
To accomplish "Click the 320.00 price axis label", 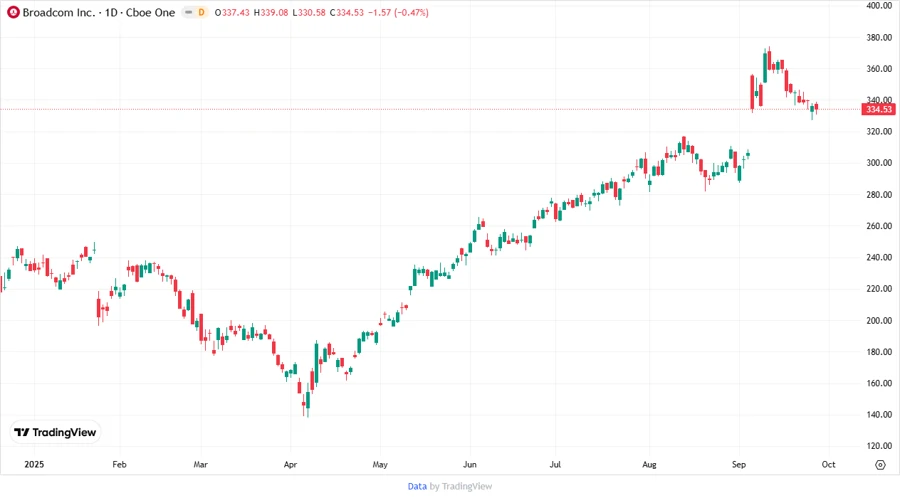I will click(x=879, y=131).
